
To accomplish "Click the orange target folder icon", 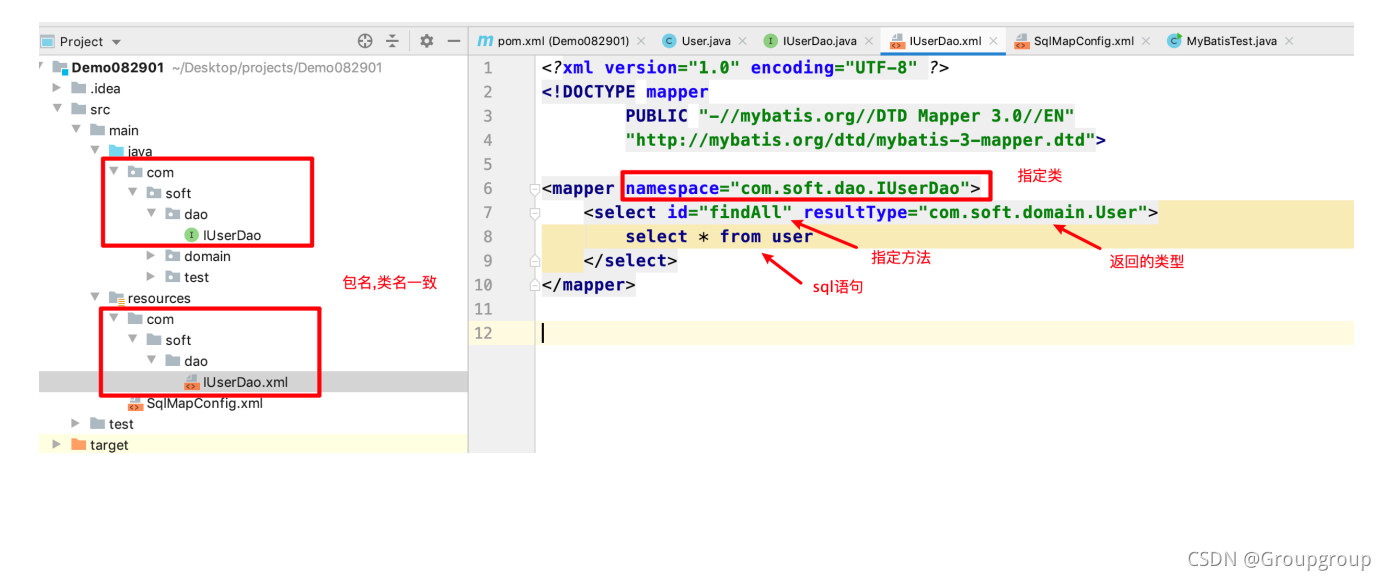I will [x=78, y=445].
